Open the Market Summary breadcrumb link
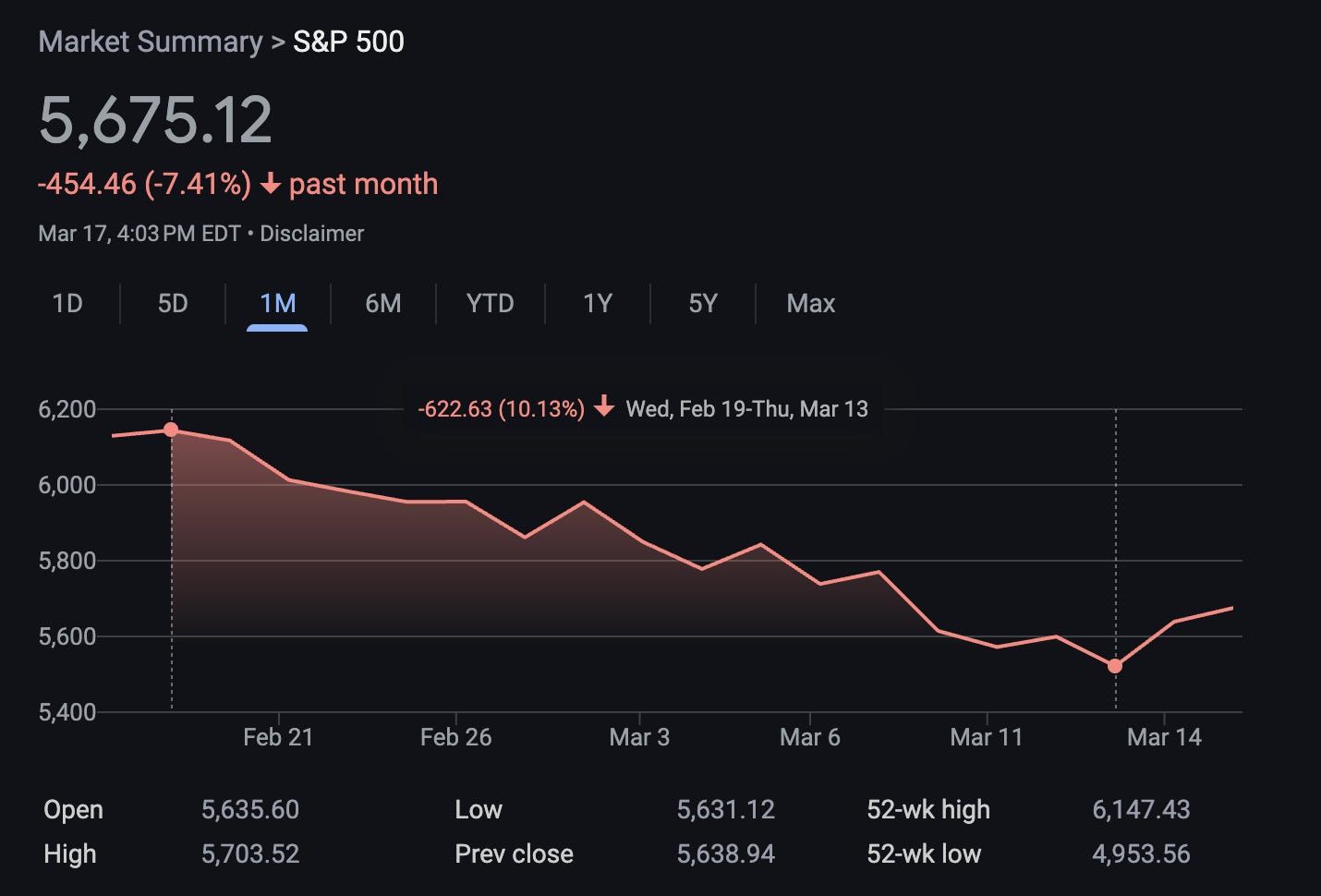Viewport: 1321px width, 896px height. (150, 42)
